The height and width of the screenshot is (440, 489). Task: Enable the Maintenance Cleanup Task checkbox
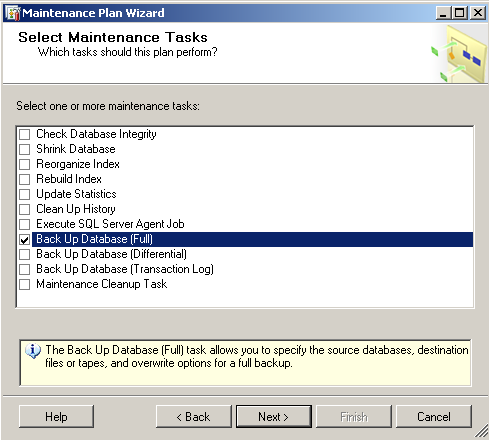coord(24,285)
